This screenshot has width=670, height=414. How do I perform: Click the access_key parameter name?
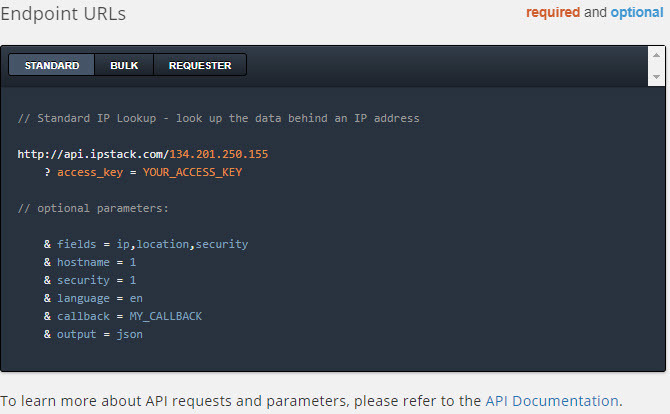tap(90, 172)
